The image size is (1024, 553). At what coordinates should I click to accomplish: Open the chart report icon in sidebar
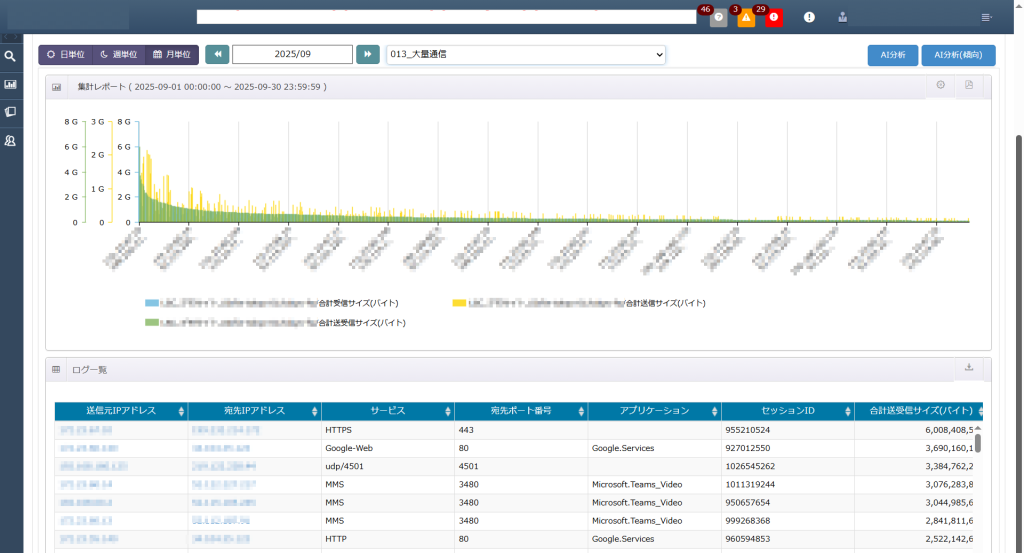10,85
